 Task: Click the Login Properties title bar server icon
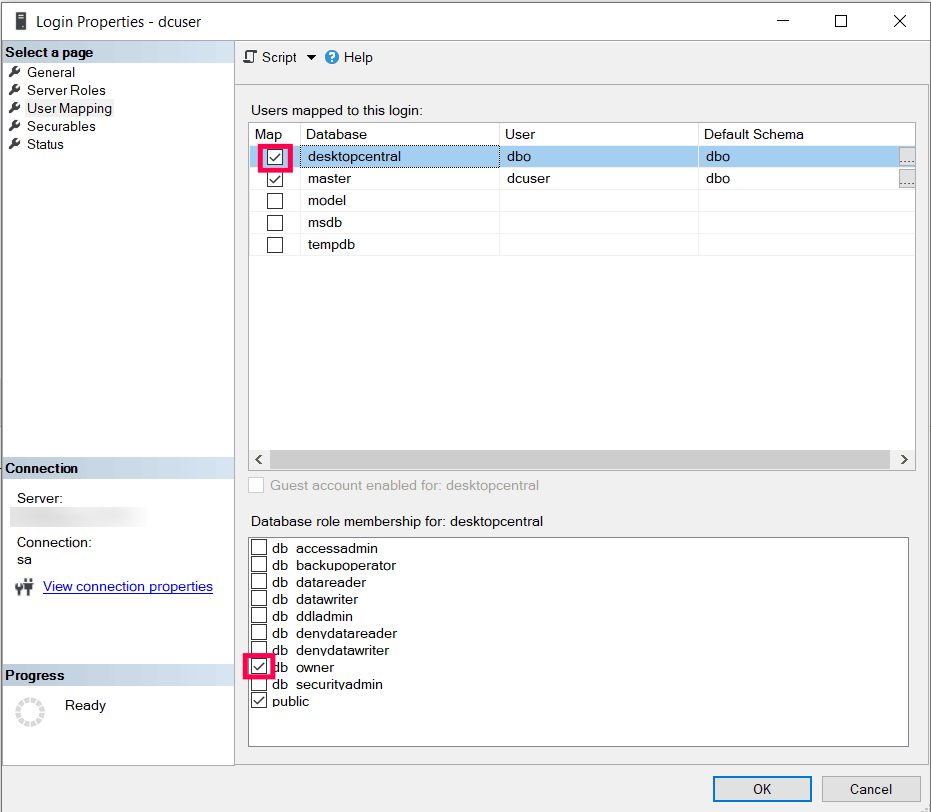[x=21, y=21]
